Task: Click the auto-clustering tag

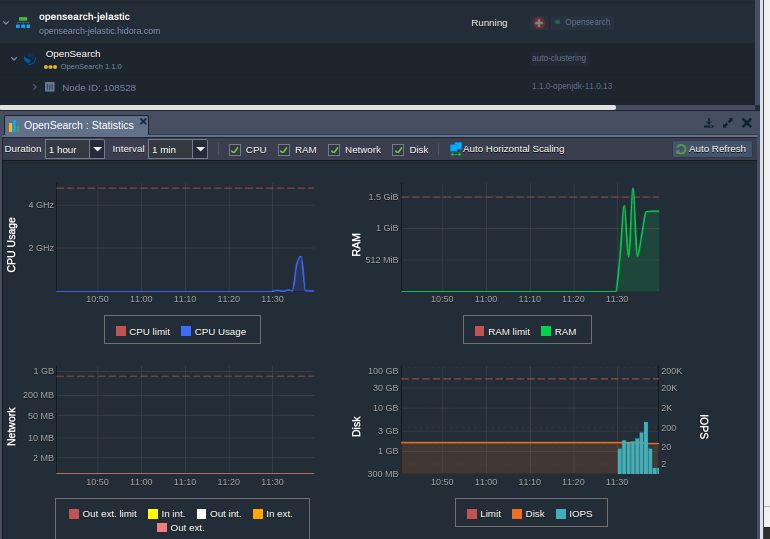Action: pyautogui.click(x=559, y=58)
